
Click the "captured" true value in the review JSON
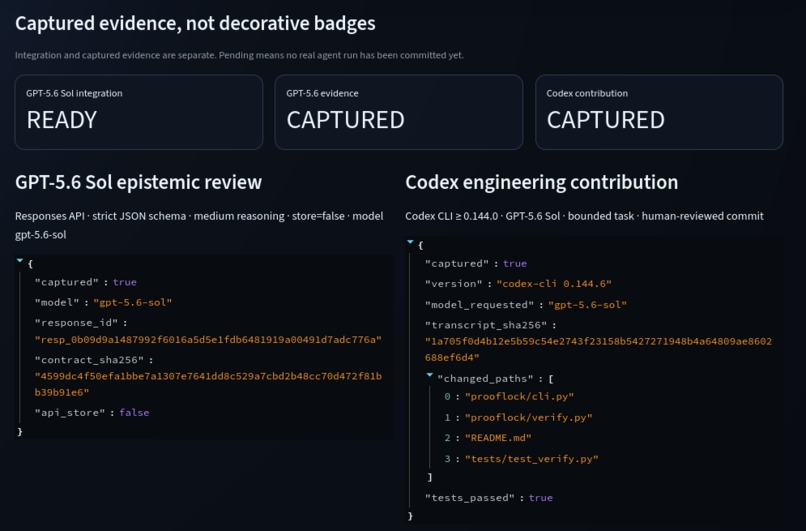click(x=125, y=282)
